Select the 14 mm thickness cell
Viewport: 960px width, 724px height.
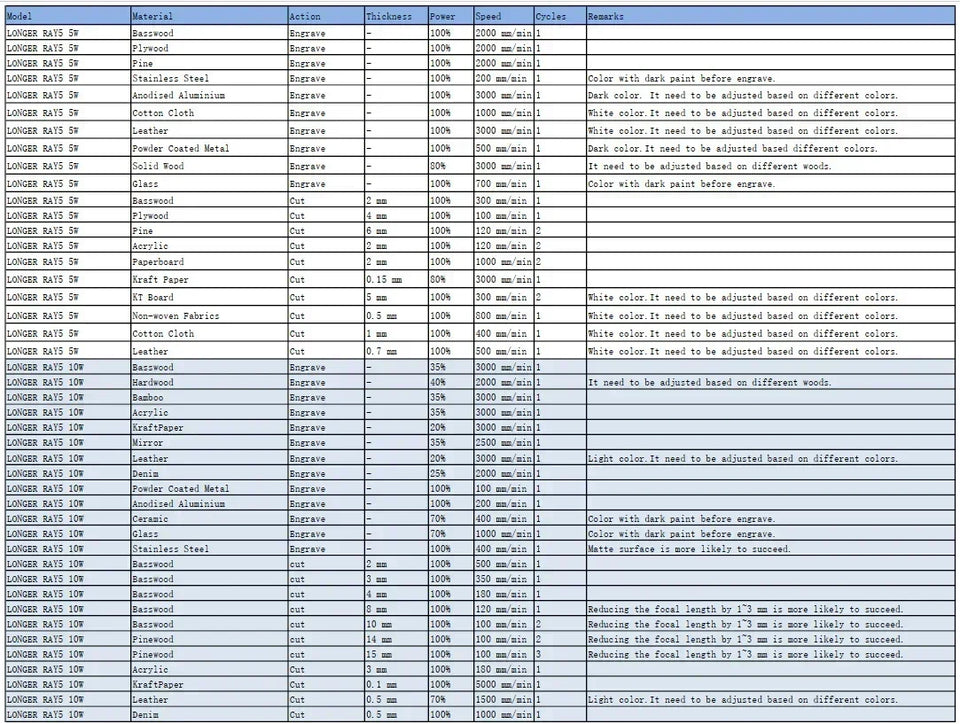[x=397, y=639]
